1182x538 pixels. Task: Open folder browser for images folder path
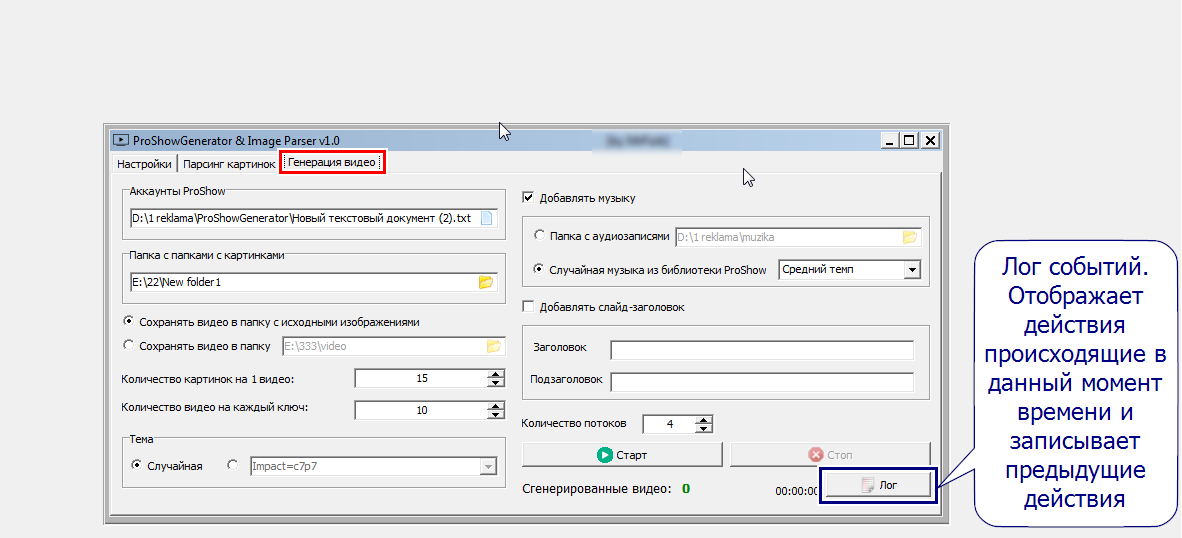click(x=485, y=283)
